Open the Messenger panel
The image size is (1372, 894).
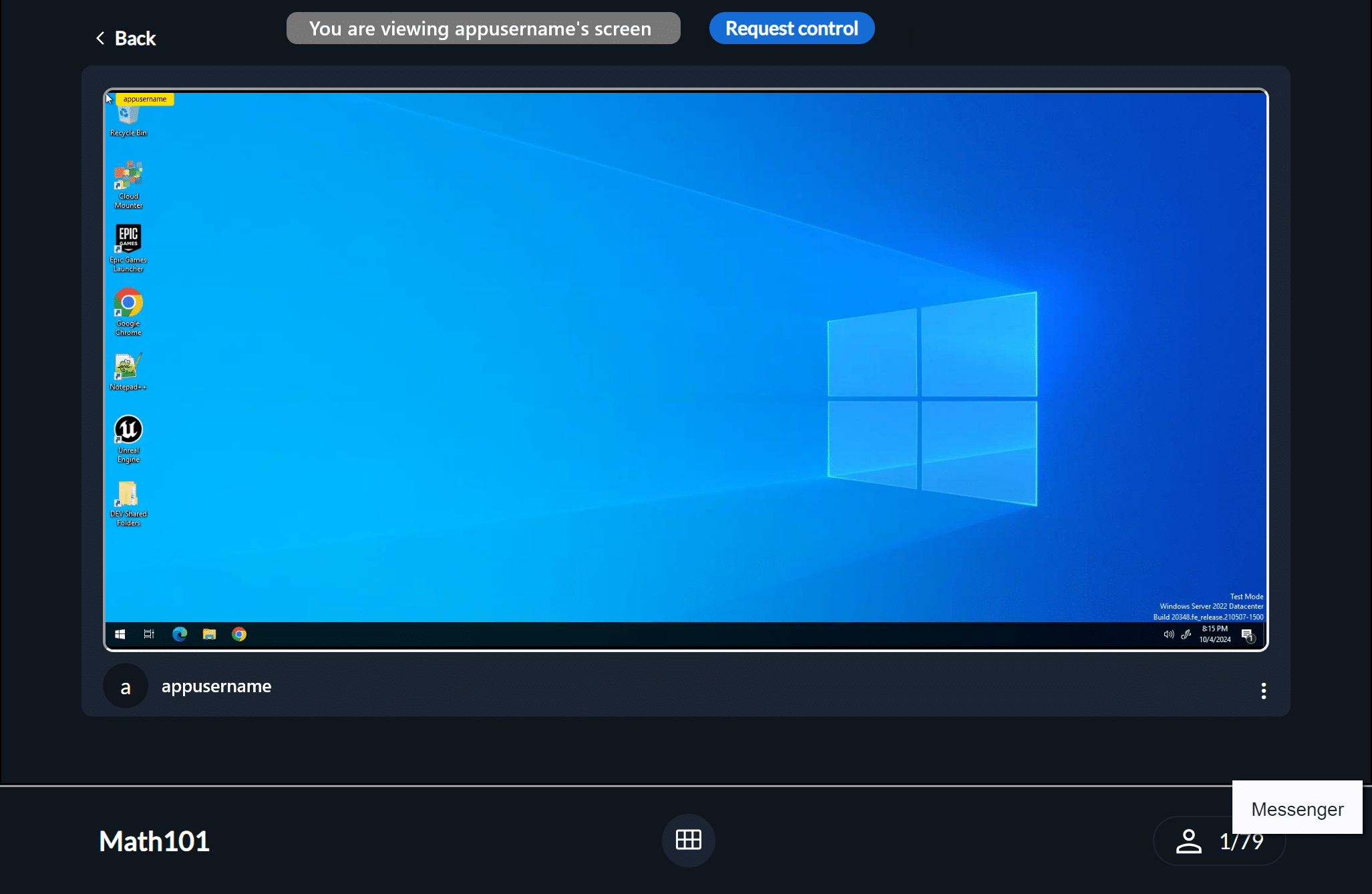[1297, 809]
